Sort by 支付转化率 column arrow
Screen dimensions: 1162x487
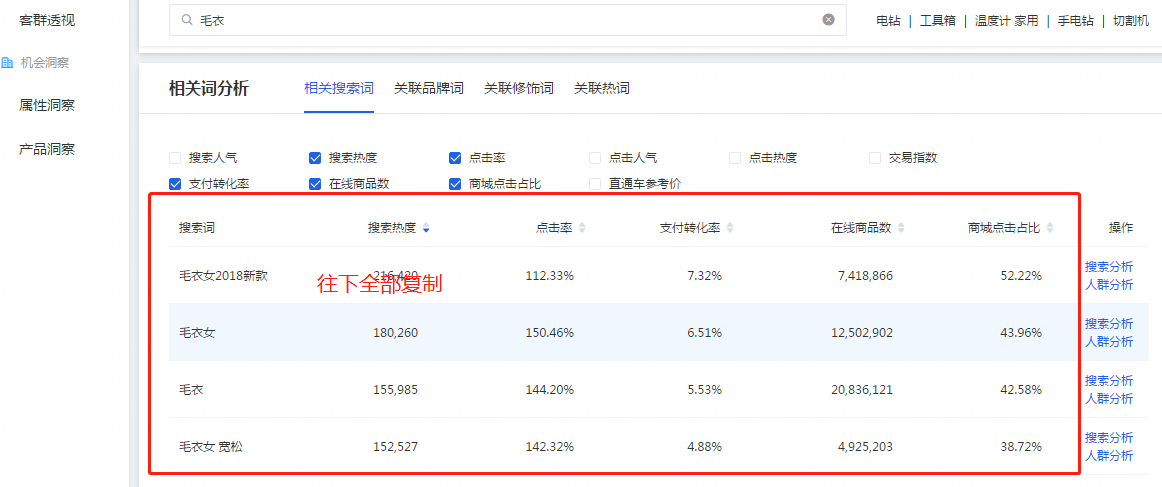[730, 228]
